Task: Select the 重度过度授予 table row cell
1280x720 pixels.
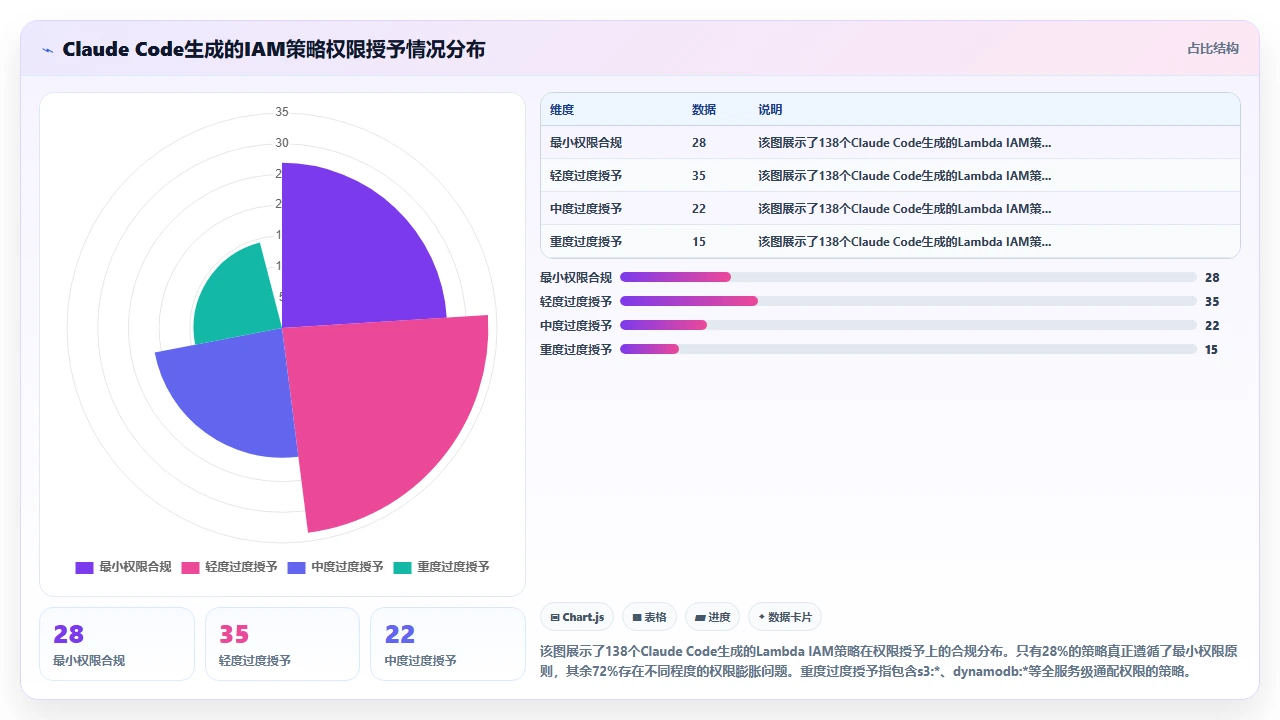Action: (586, 242)
